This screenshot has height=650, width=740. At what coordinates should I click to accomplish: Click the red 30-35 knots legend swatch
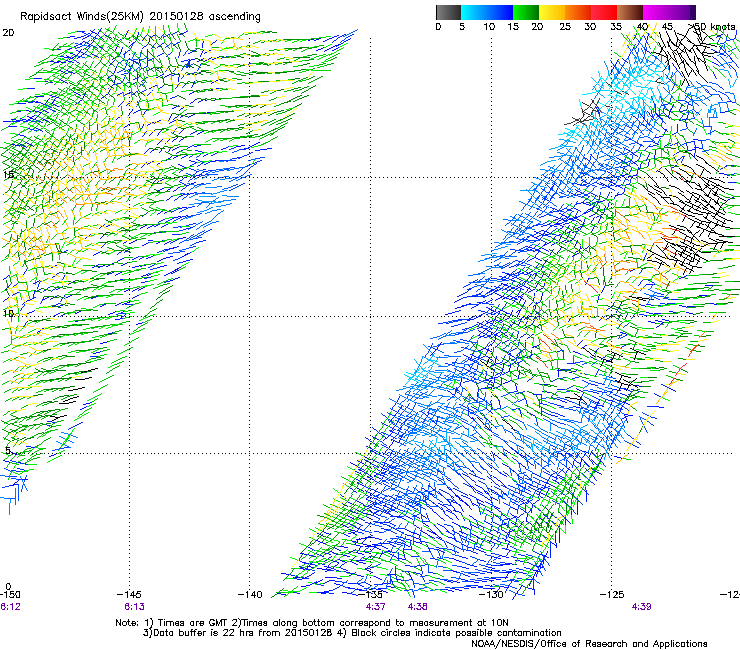click(604, 12)
